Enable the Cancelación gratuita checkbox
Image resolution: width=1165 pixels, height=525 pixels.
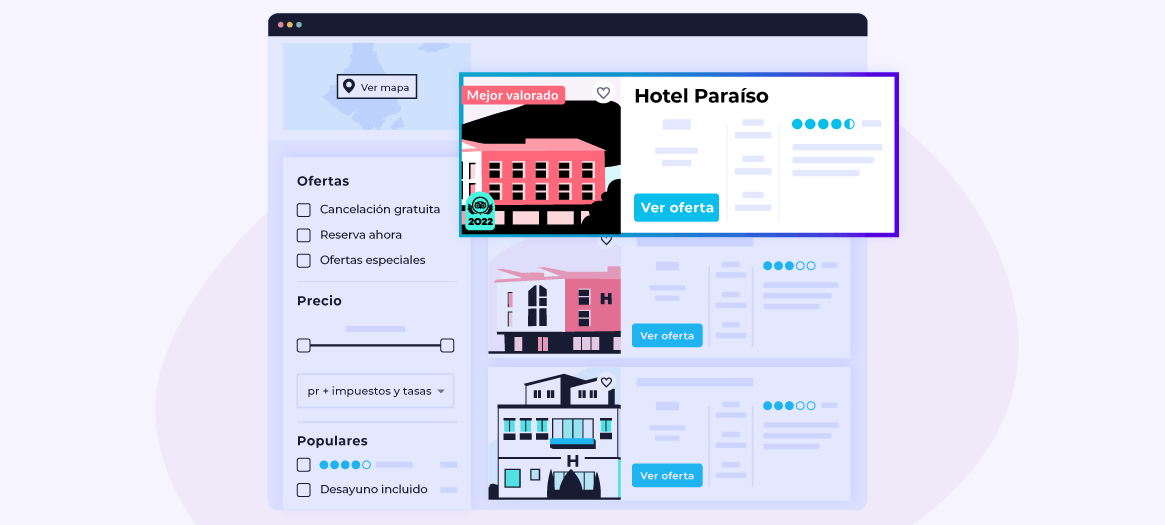pos(303,209)
